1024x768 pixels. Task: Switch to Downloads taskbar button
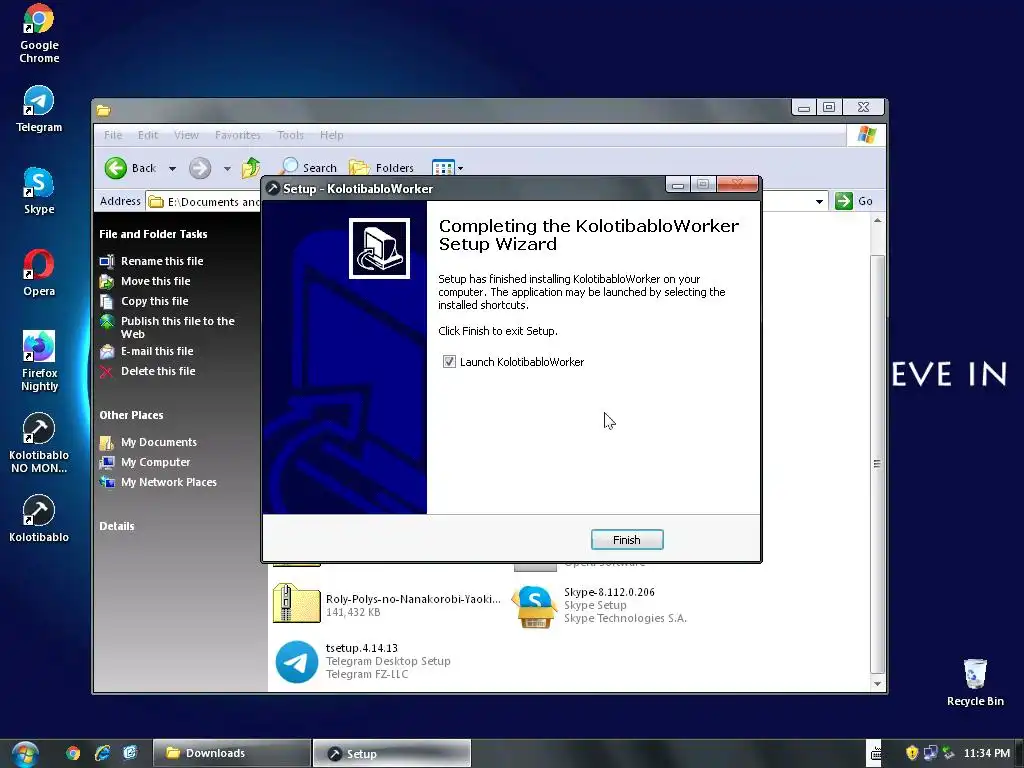[x=231, y=754]
